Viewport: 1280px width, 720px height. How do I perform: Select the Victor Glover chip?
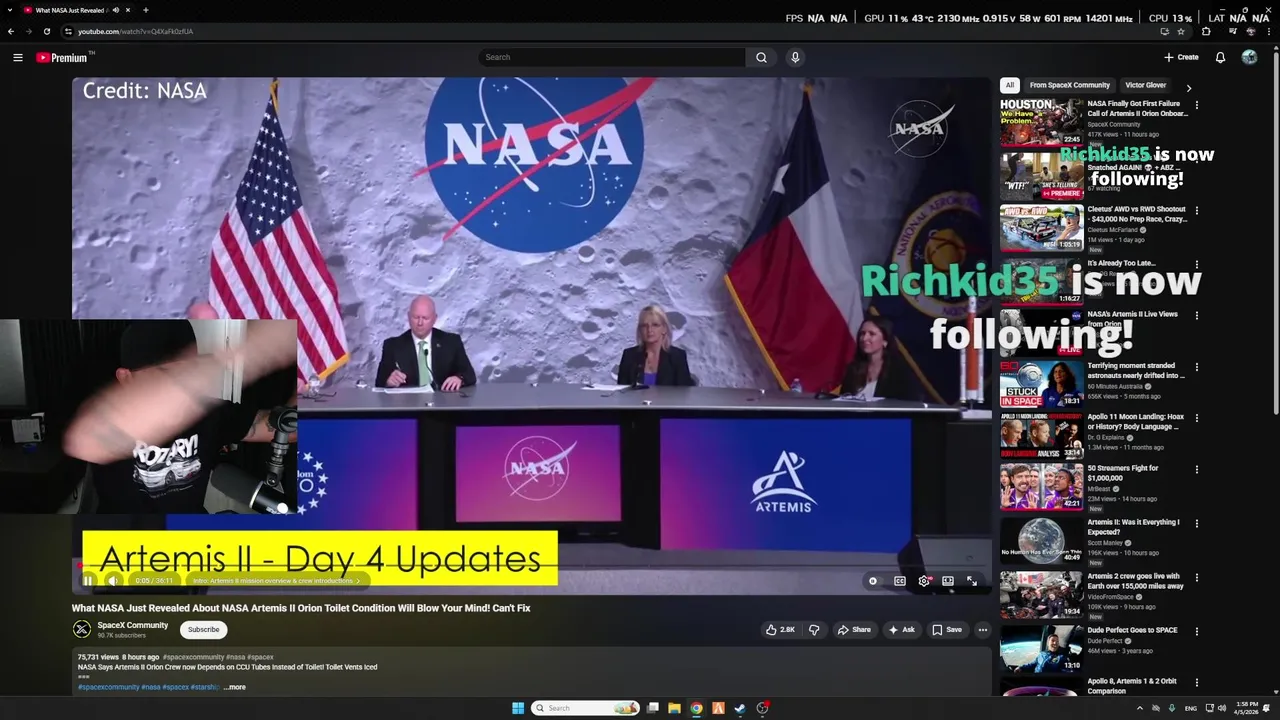(x=1145, y=85)
